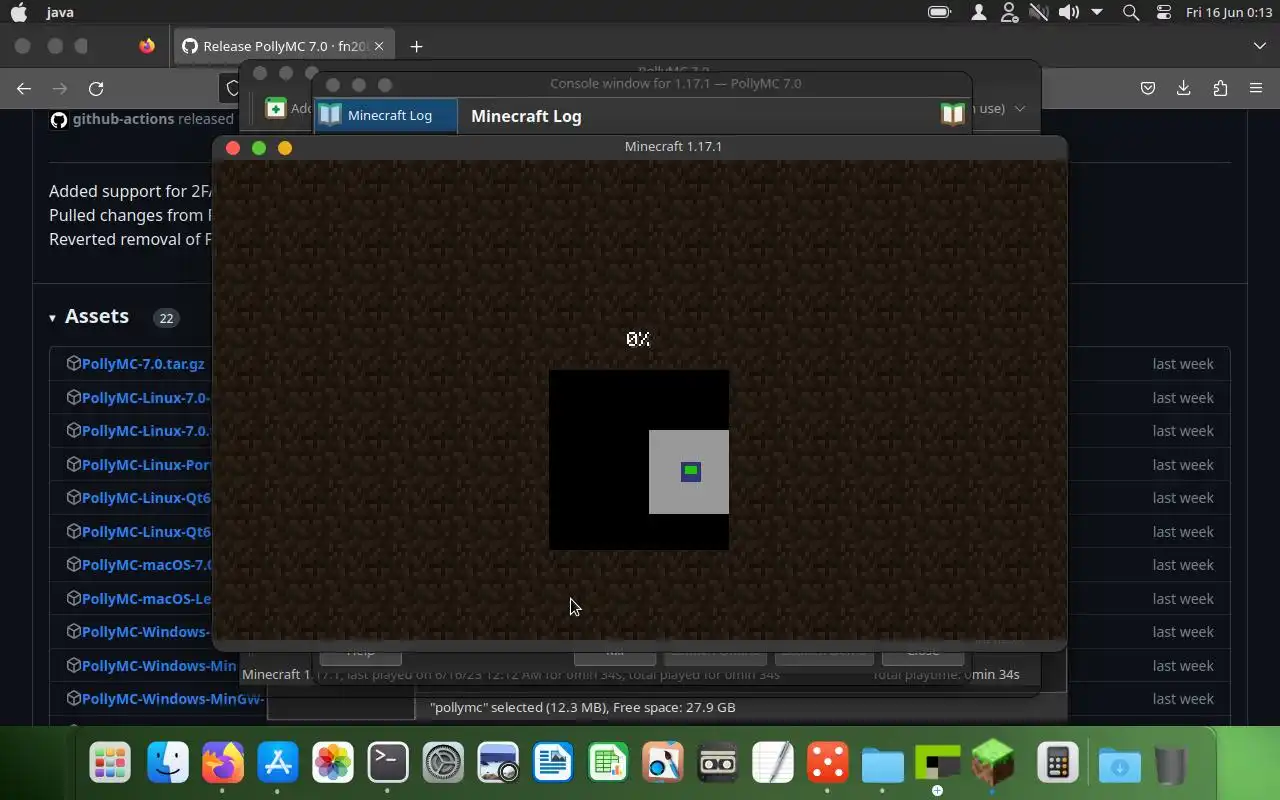List all tabs with the chevron
1280x800 pixels.
pos(1259,46)
